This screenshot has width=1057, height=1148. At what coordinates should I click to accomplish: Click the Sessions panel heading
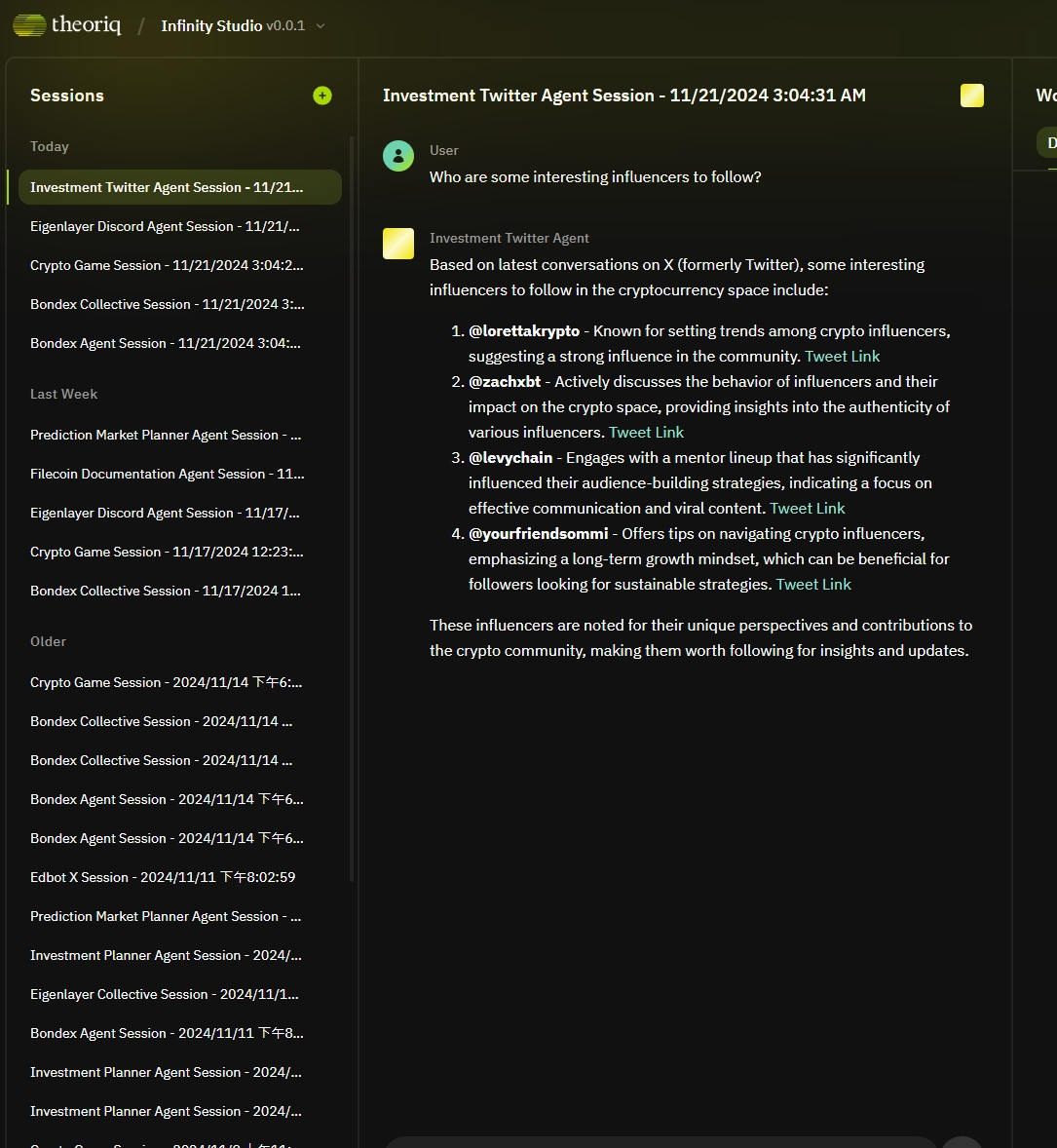tap(66, 96)
